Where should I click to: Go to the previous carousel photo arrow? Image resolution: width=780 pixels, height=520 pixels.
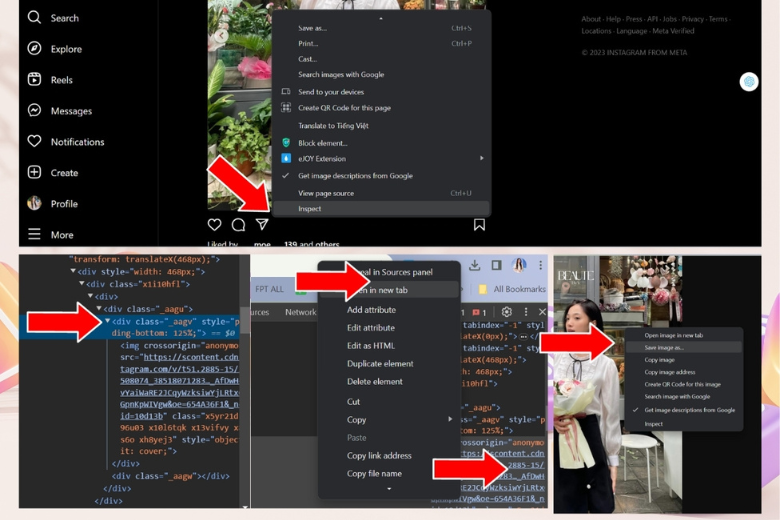click(221, 35)
